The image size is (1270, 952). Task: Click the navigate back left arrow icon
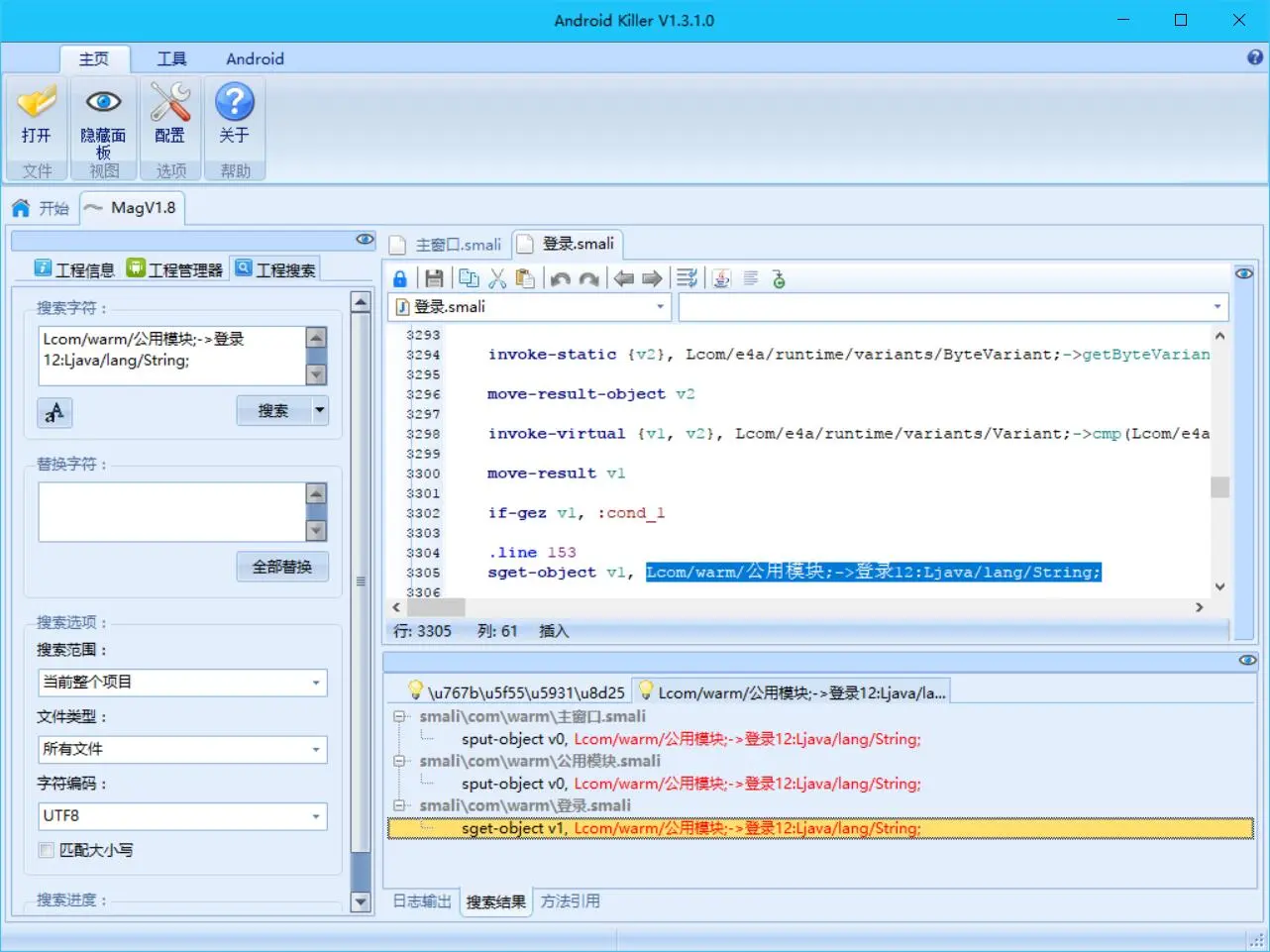[623, 279]
